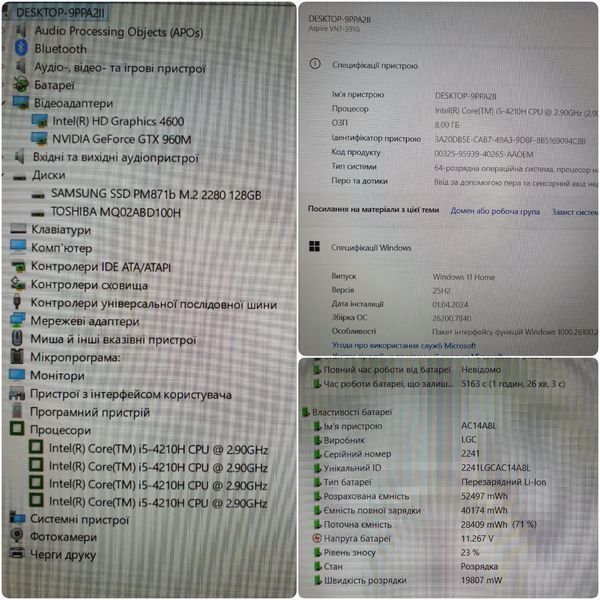Screen dimensions: 600x600
Task: Click the Батареї battery category icon
Action: point(21,84)
